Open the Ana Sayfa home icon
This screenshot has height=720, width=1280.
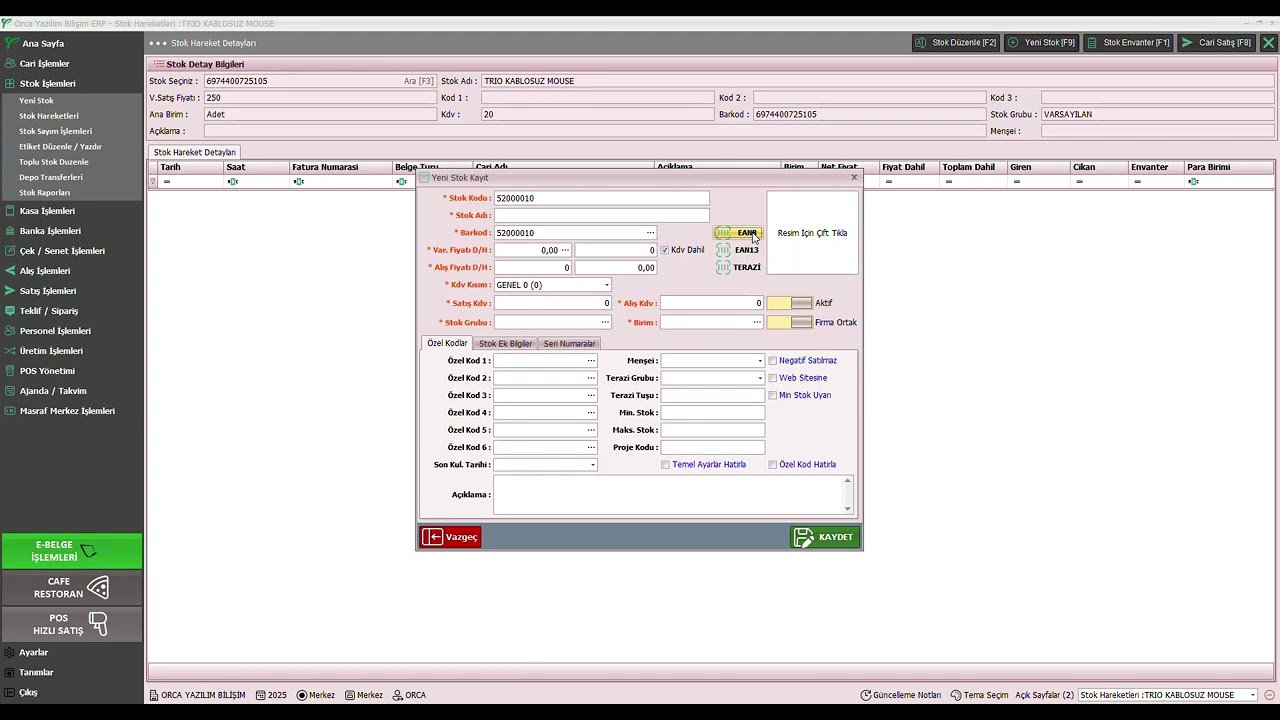pyautogui.click(x=10, y=44)
